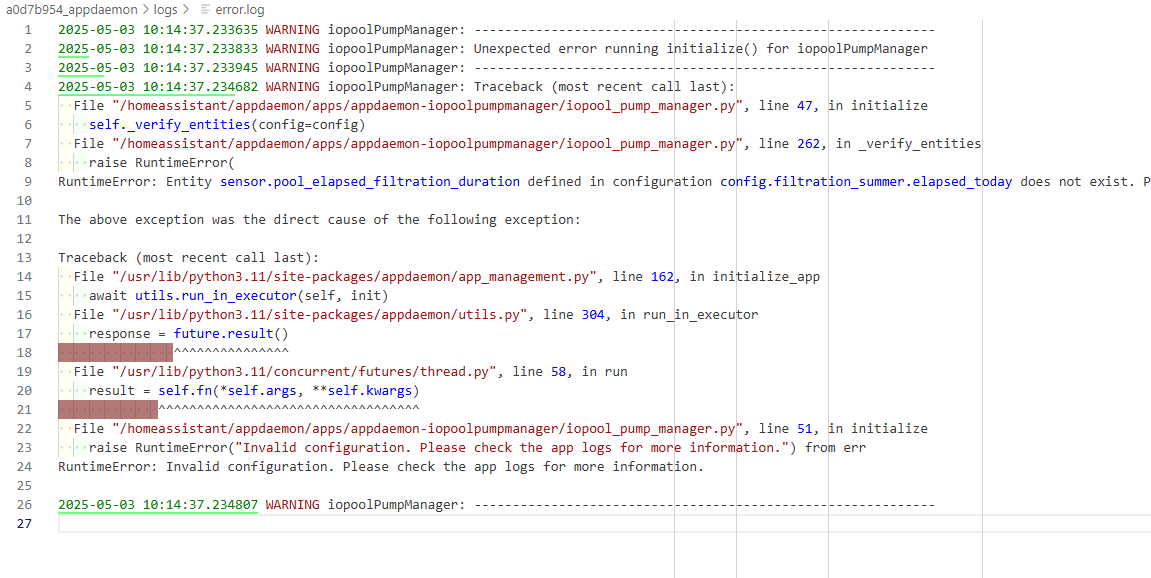
Task: Click the logs breadcrumb folder
Action: pyautogui.click(x=165, y=10)
